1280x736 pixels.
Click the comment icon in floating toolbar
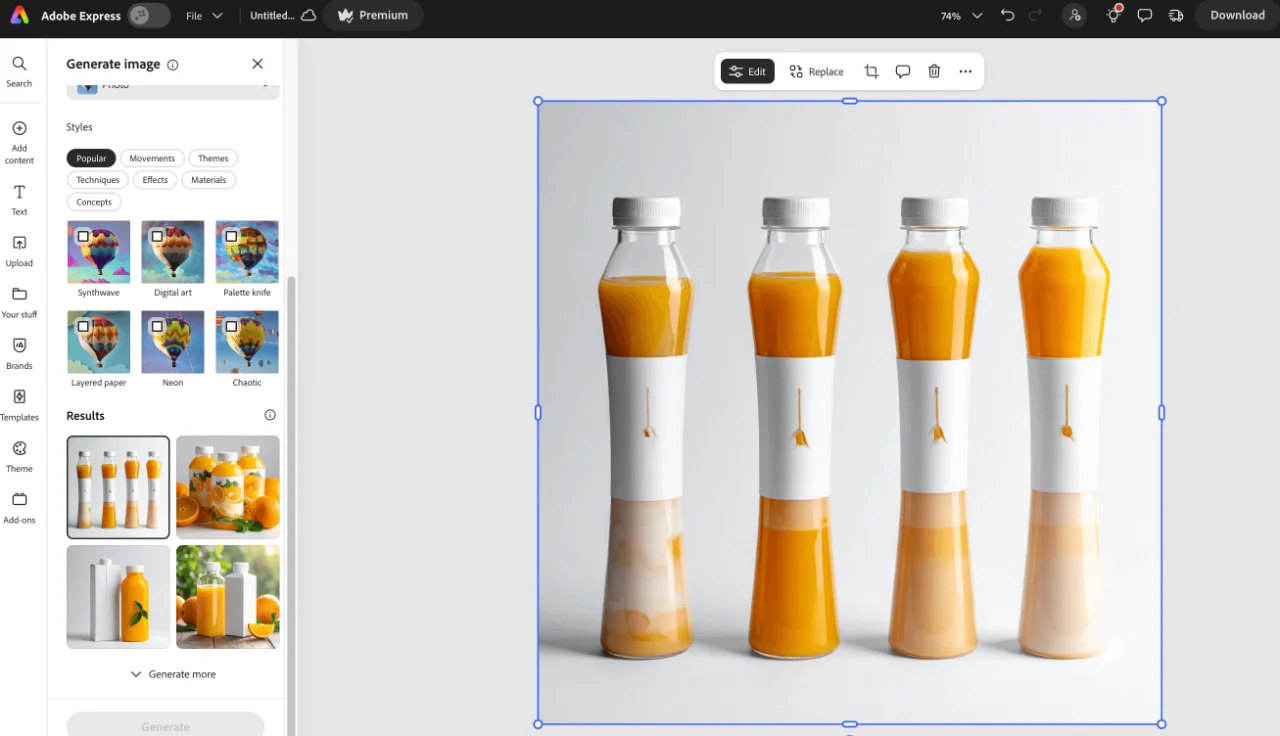[x=903, y=72]
